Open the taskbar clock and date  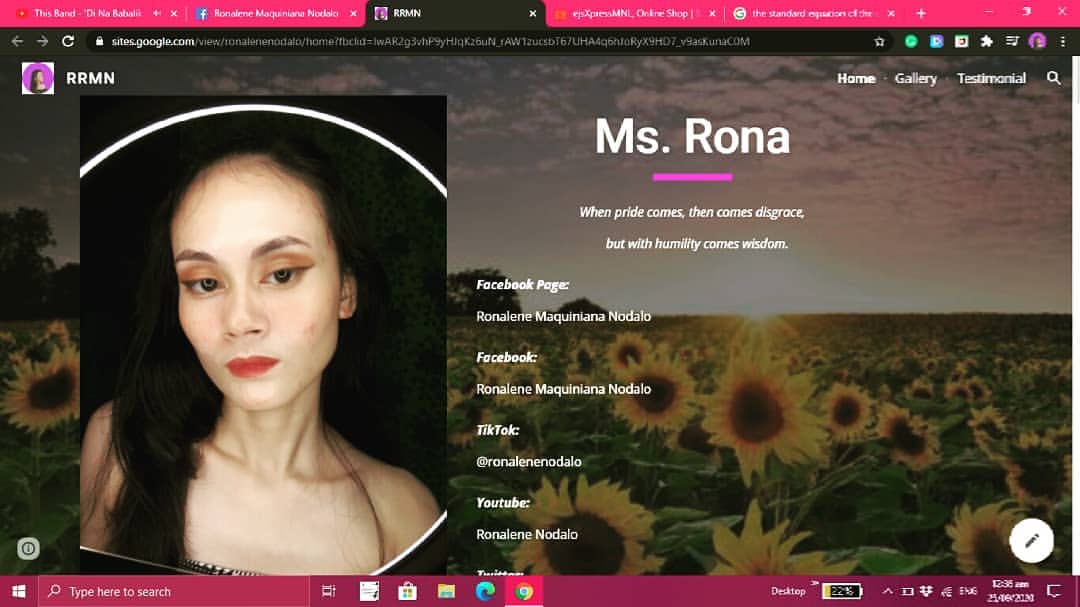coord(1010,591)
